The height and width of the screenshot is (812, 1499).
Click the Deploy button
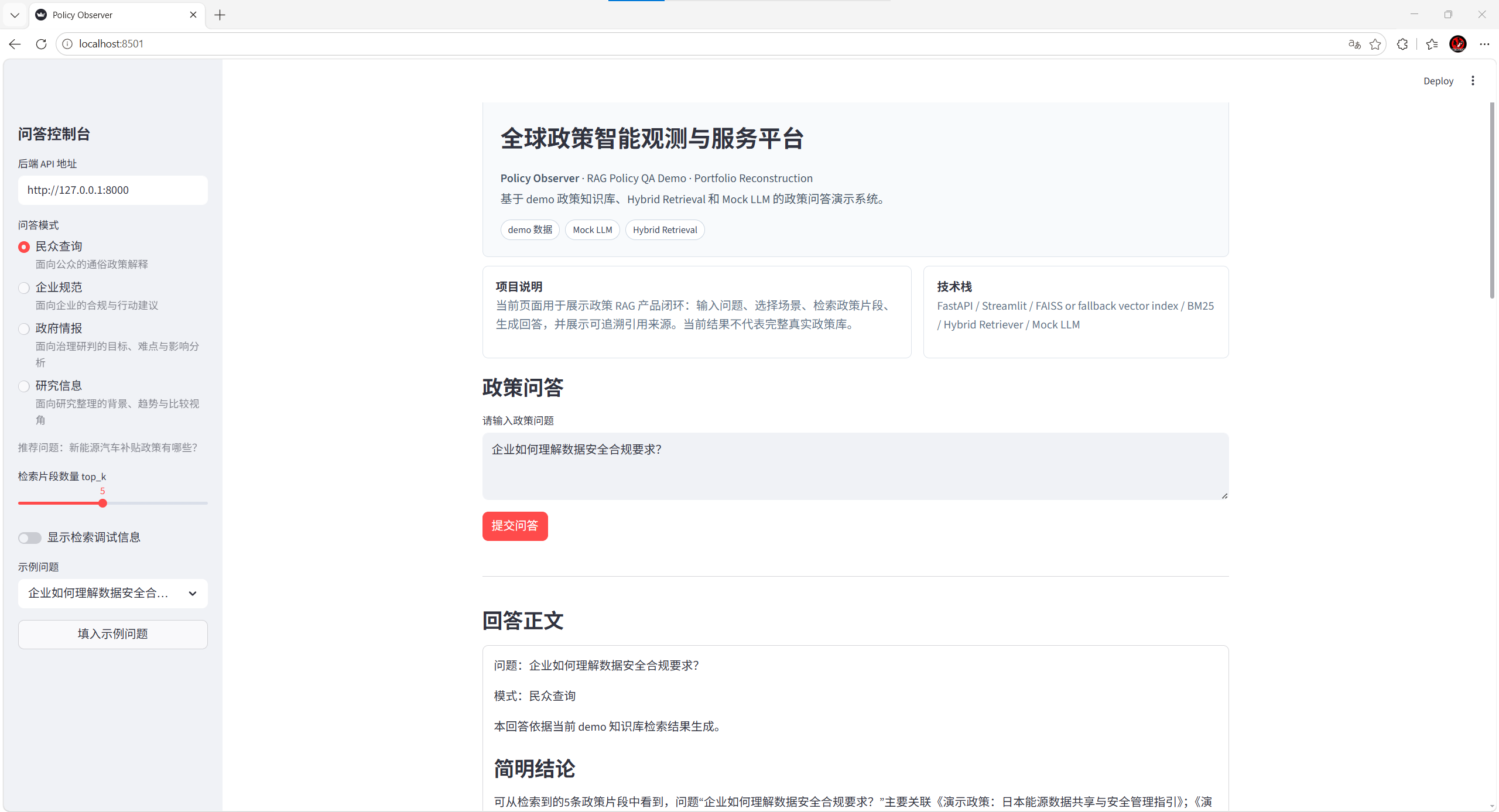click(x=1438, y=81)
